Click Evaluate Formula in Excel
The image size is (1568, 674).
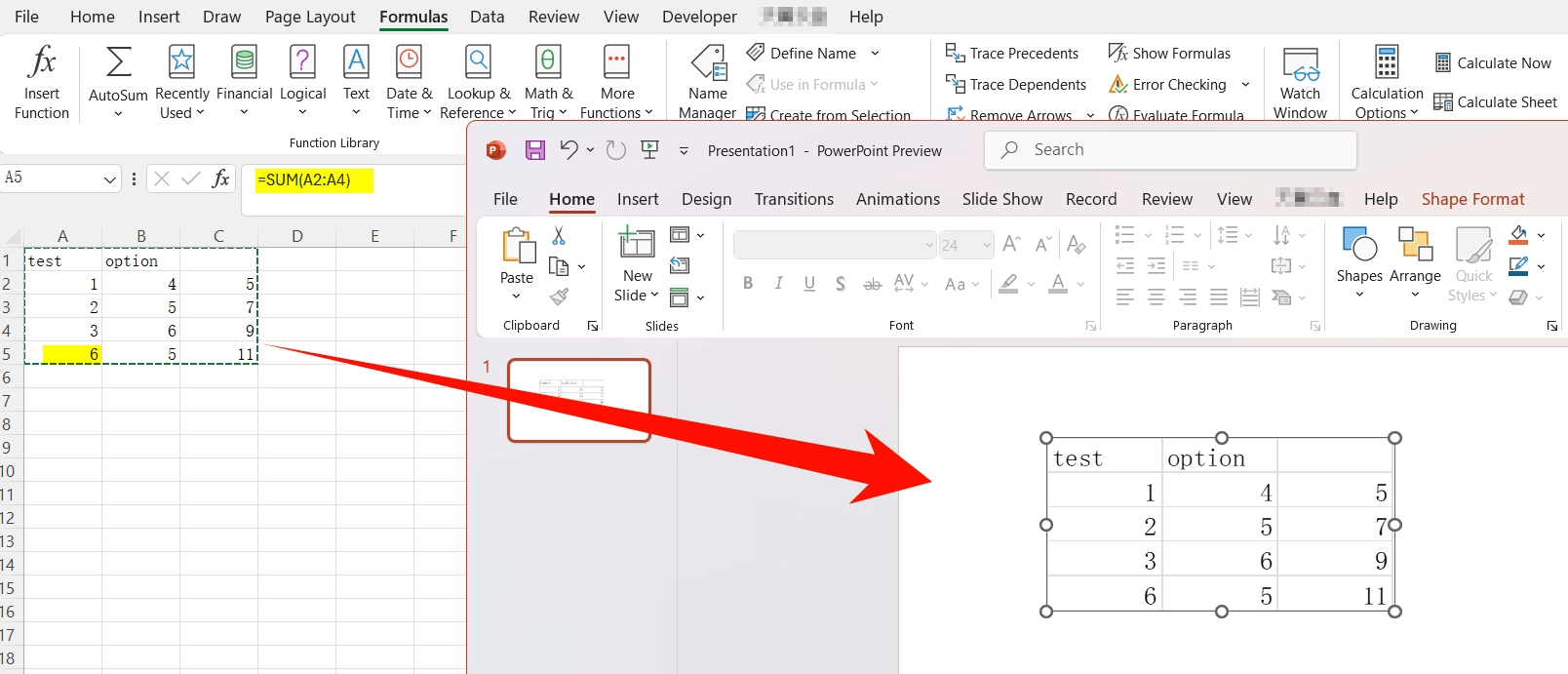pos(1176,114)
